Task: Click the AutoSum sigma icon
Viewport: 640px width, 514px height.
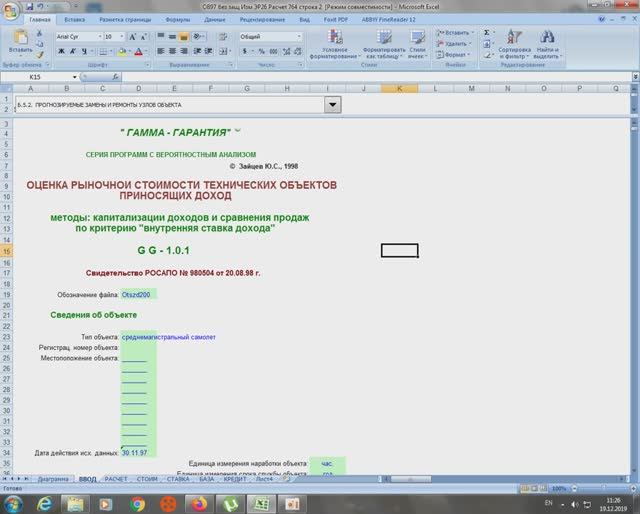Action: (487, 33)
